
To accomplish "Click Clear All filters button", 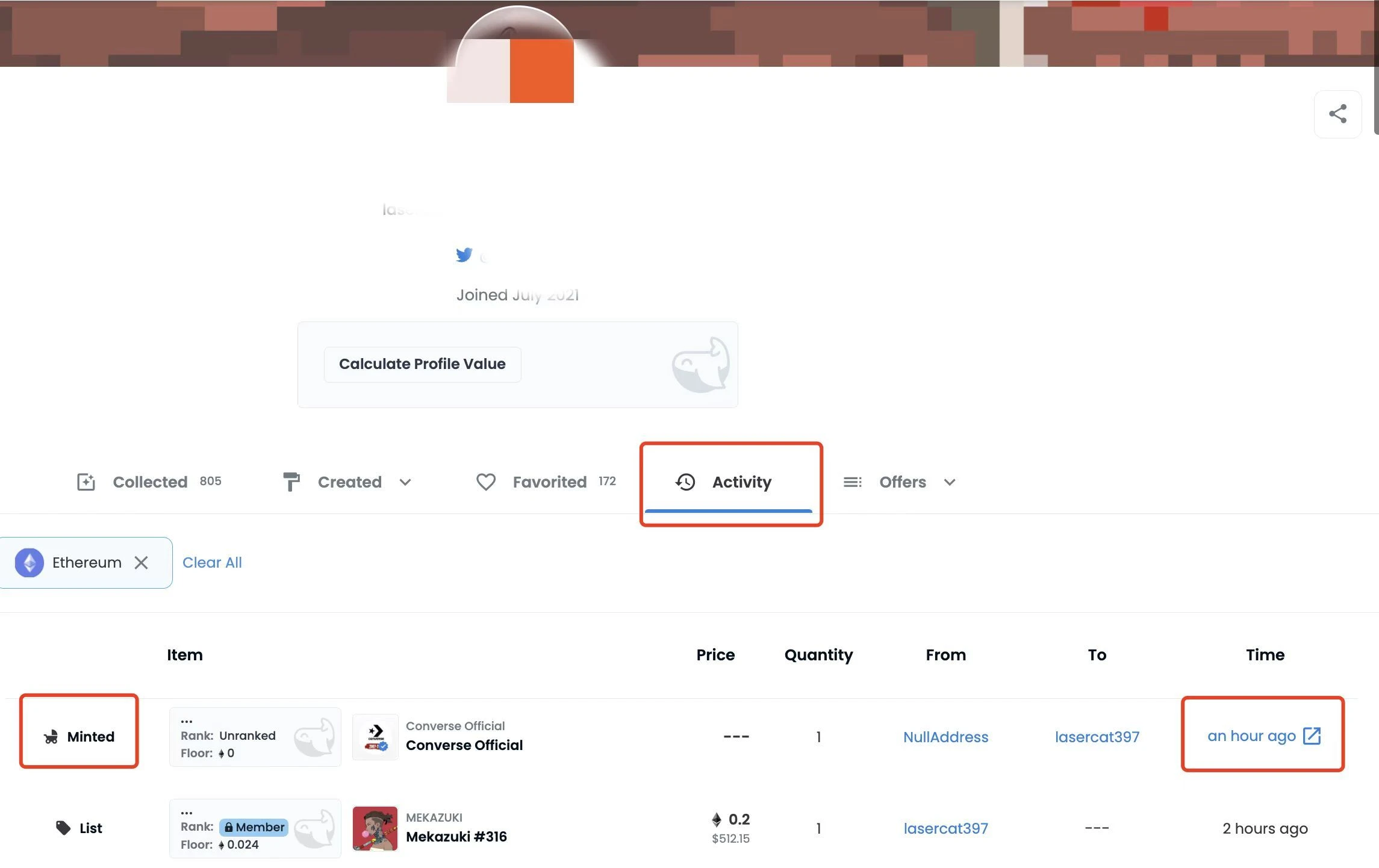I will tap(212, 562).
